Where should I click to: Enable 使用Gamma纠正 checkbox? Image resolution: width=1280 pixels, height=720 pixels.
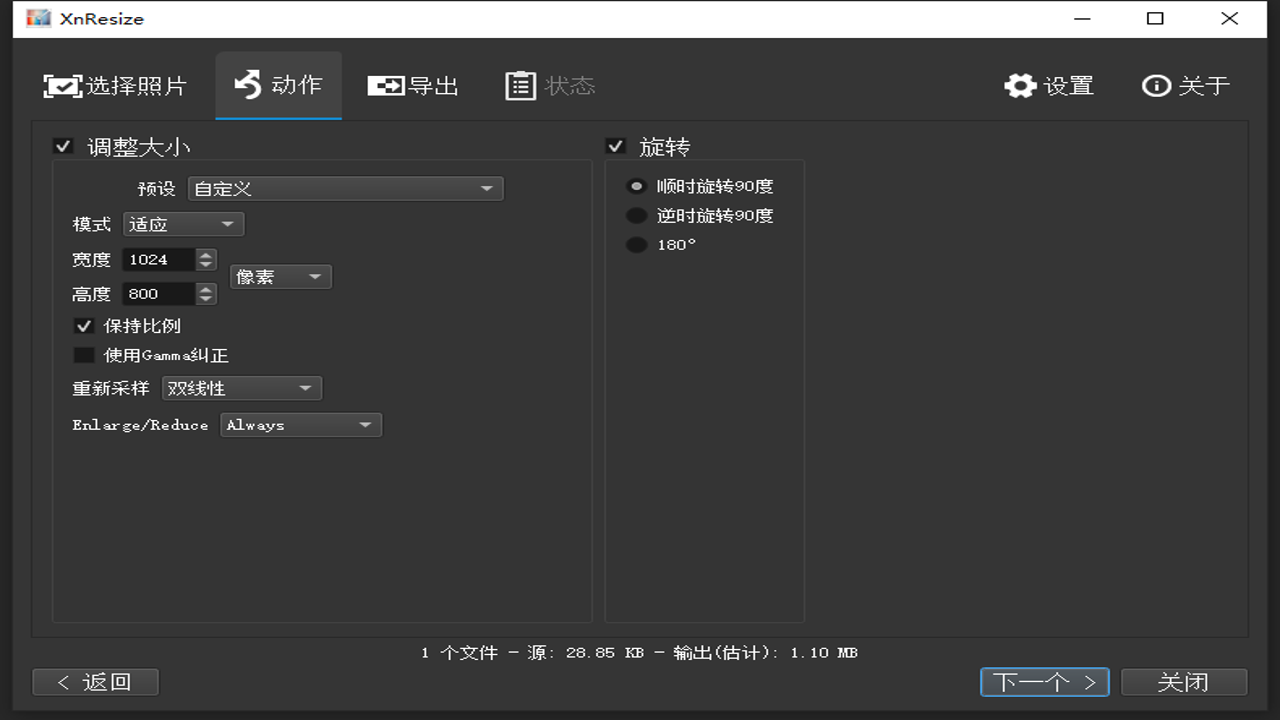pyautogui.click(x=84, y=355)
